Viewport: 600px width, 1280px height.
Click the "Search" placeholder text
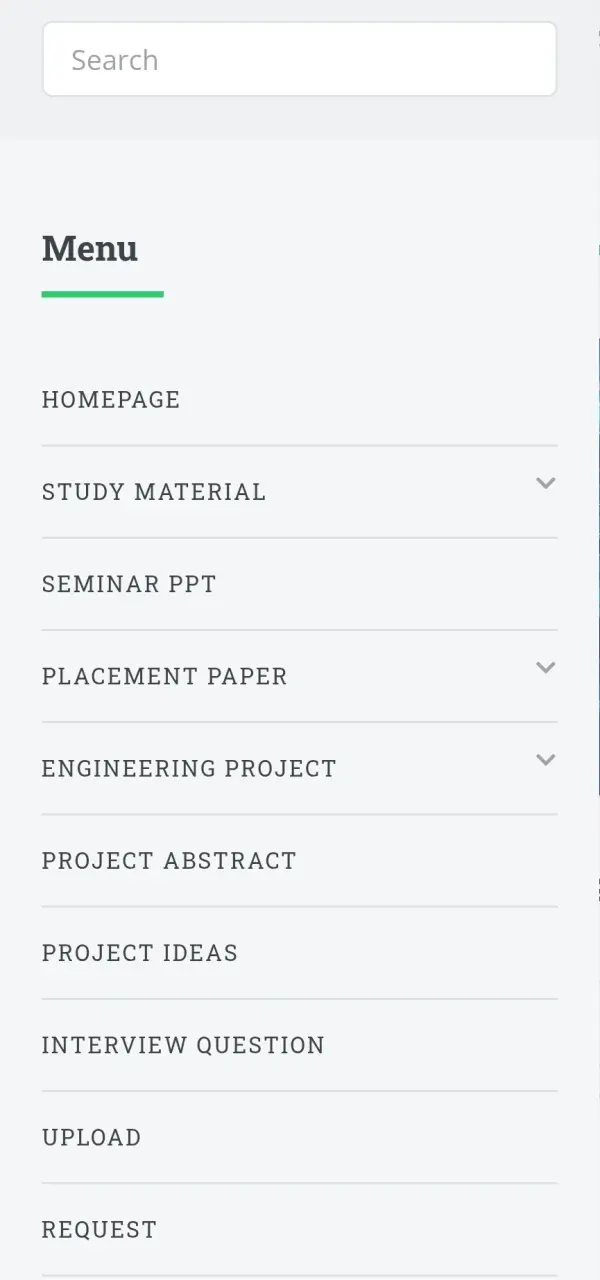click(115, 60)
